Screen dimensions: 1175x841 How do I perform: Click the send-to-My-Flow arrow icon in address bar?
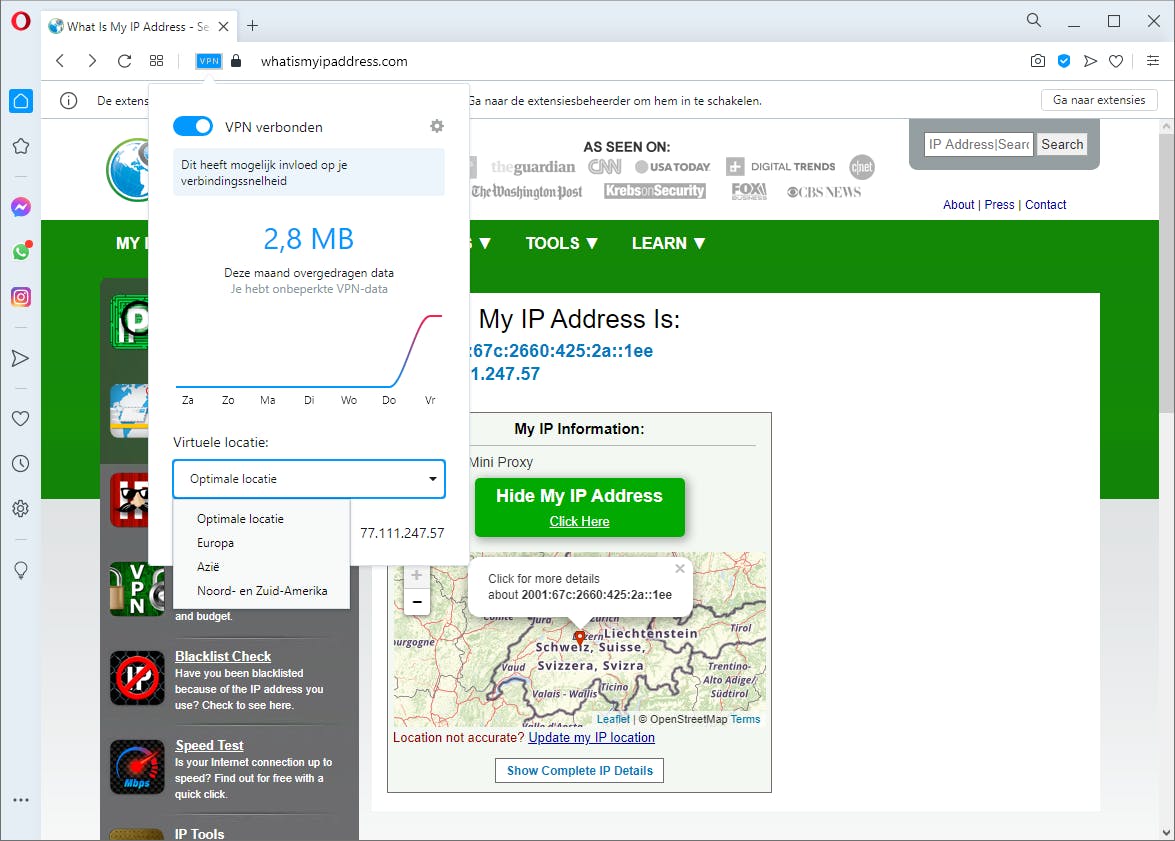point(1090,61)
